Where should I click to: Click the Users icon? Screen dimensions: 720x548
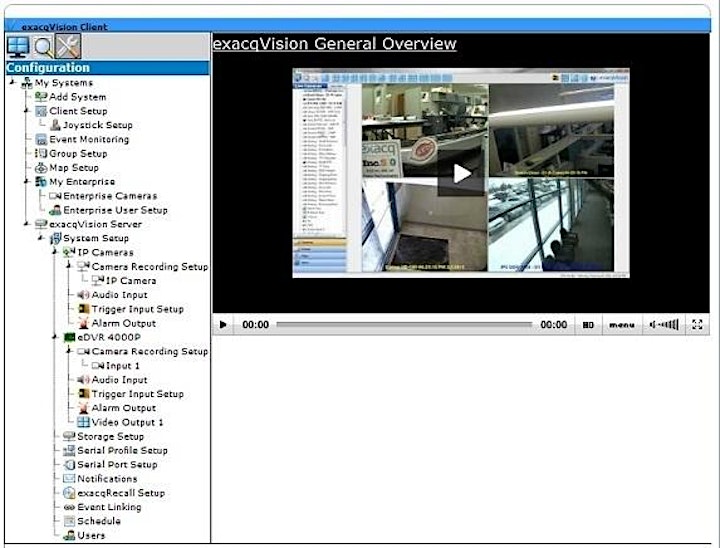(69, 536)
